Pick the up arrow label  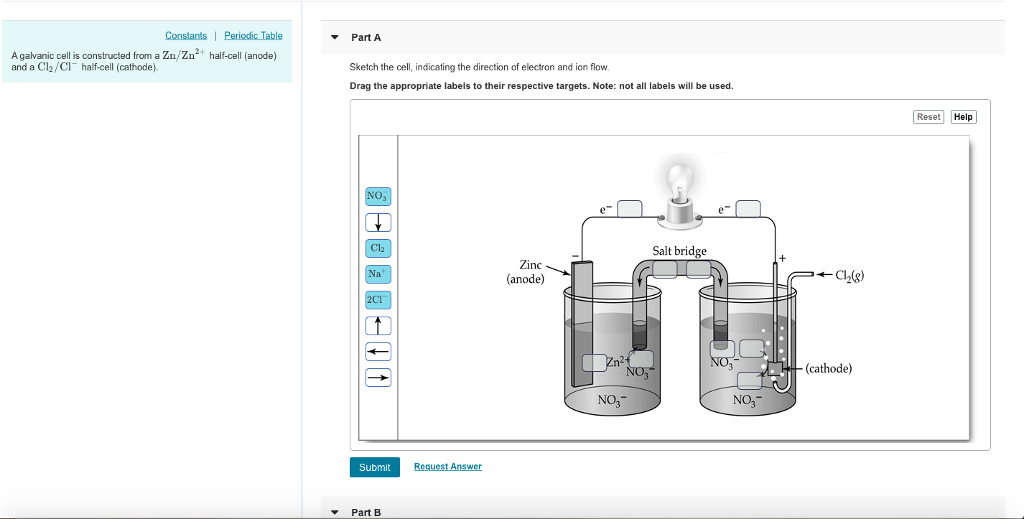click(378, 325)
